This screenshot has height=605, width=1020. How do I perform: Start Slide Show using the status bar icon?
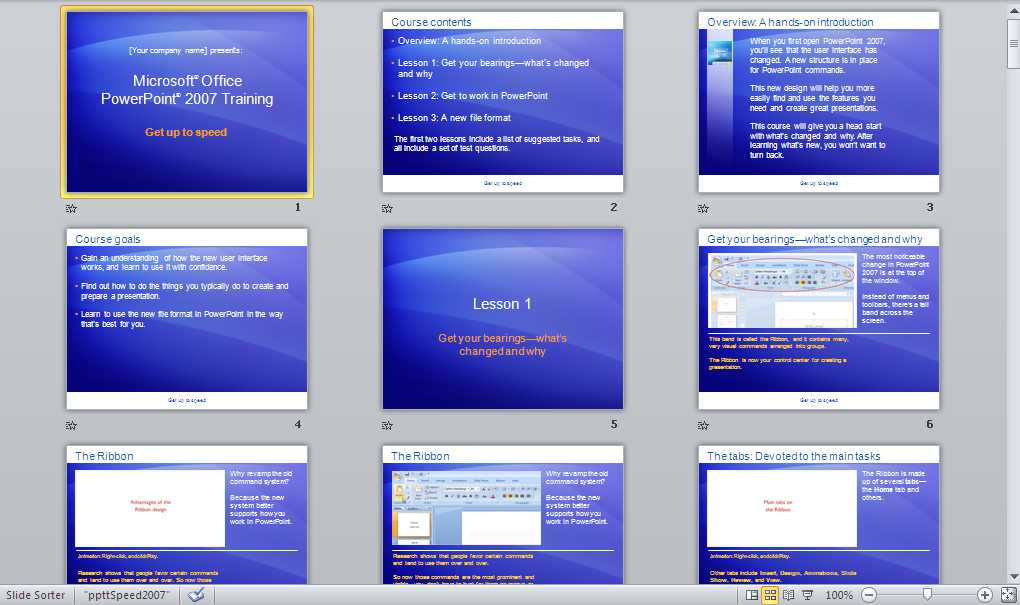click(808, 595)
